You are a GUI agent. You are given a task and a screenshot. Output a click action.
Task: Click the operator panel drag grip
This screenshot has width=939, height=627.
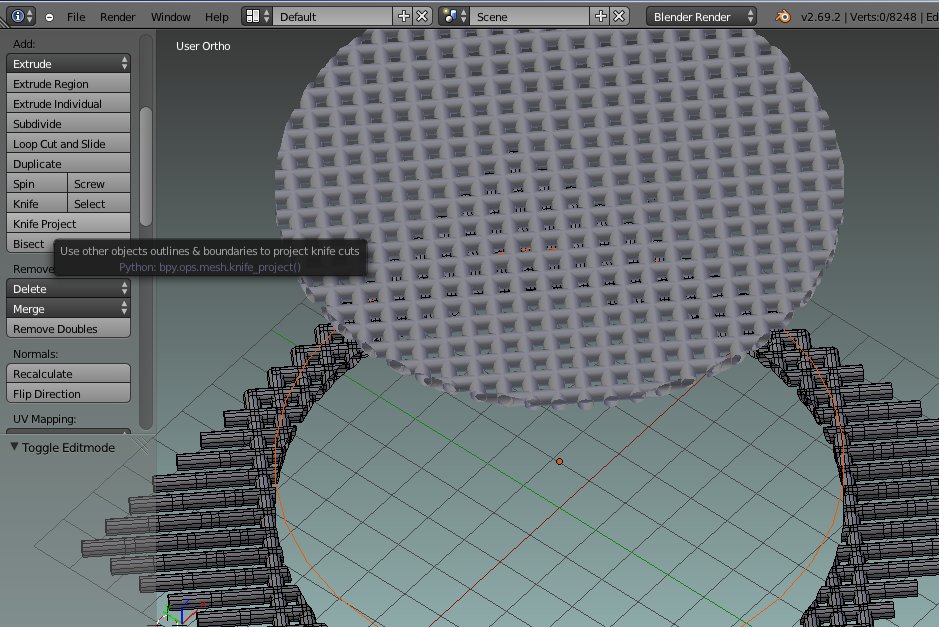point(142,446)
